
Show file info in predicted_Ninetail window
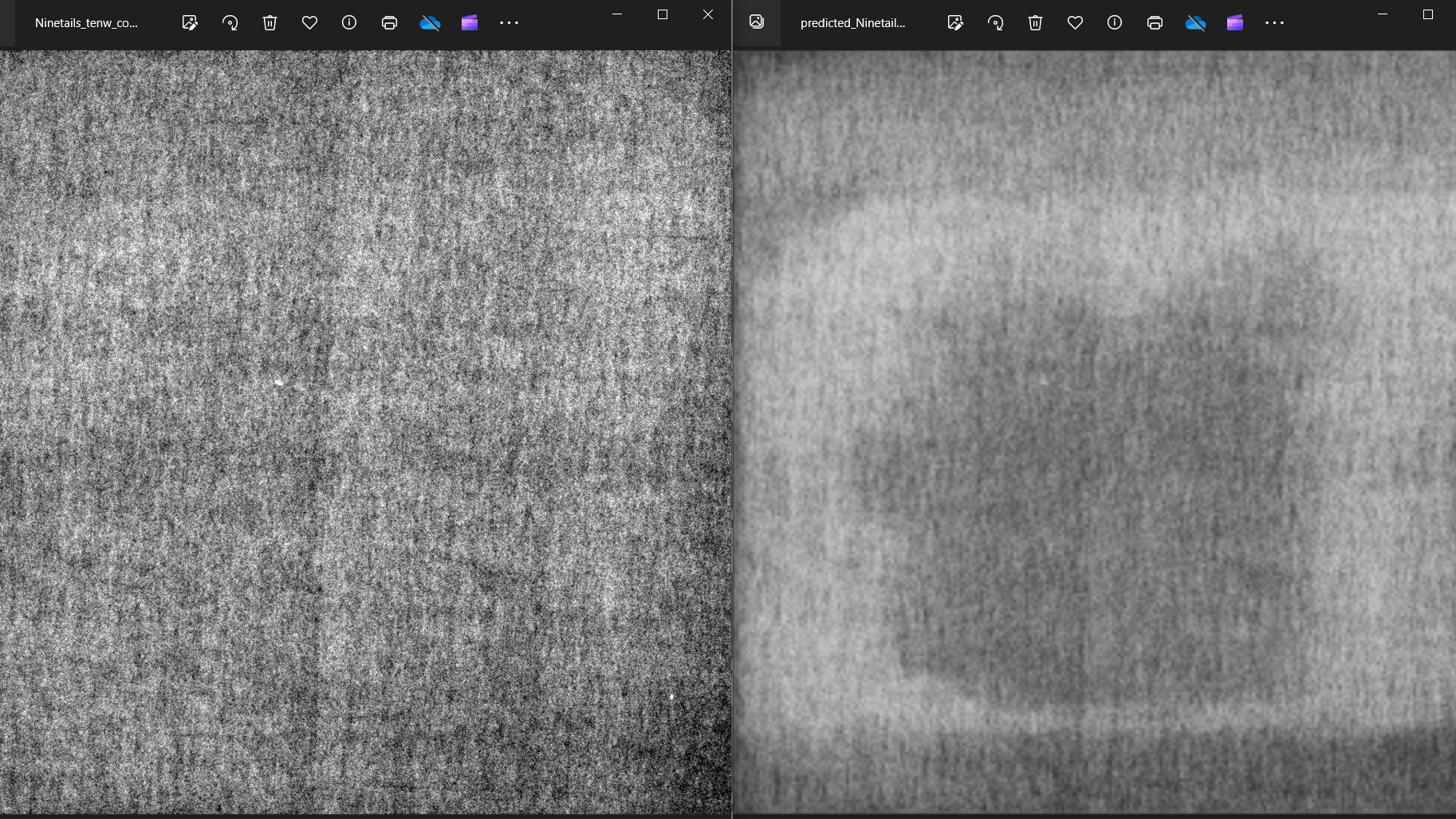click(x=1115, y=23)
